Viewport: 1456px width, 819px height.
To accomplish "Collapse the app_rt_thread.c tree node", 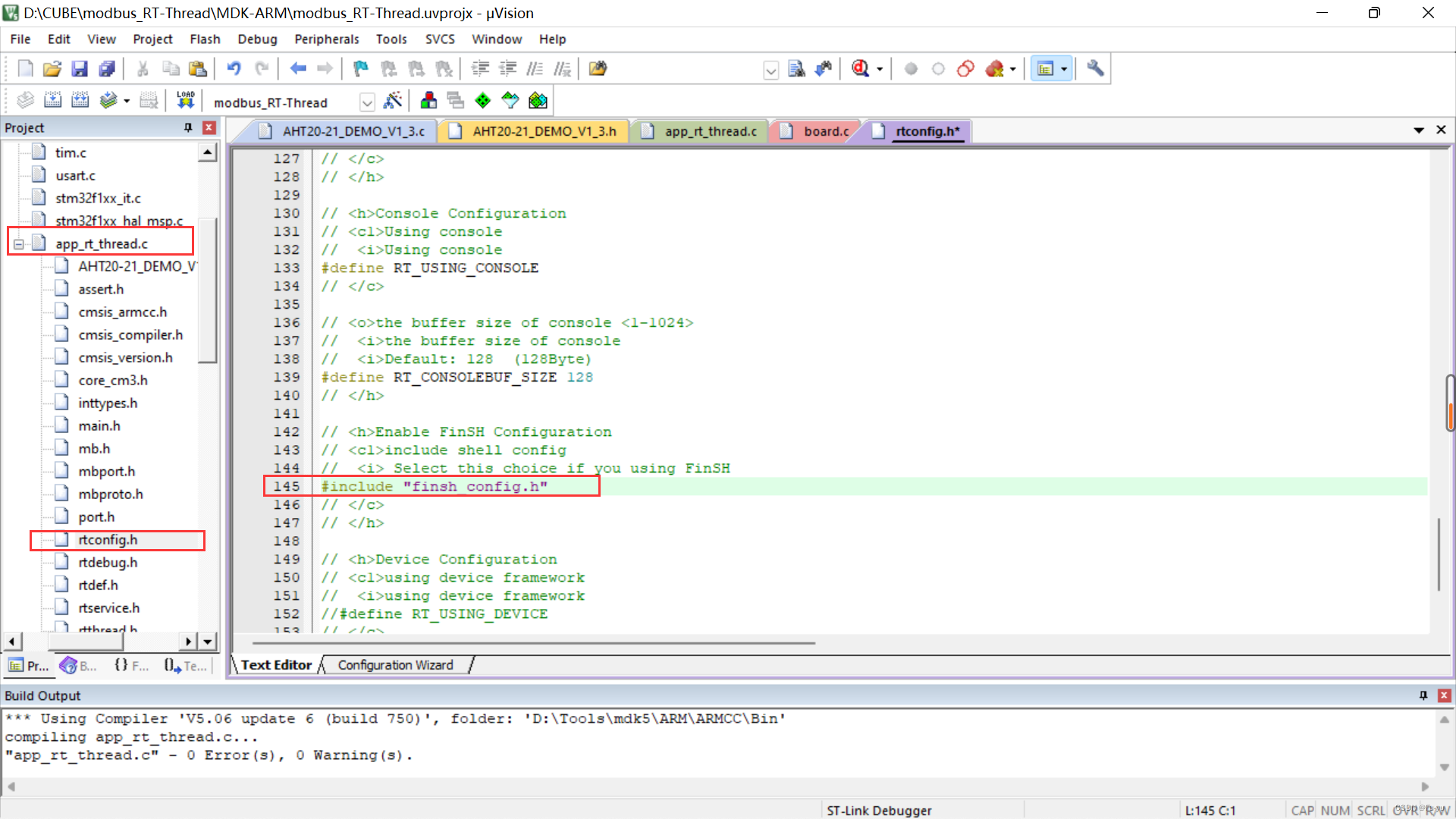I will click(18, 244).
